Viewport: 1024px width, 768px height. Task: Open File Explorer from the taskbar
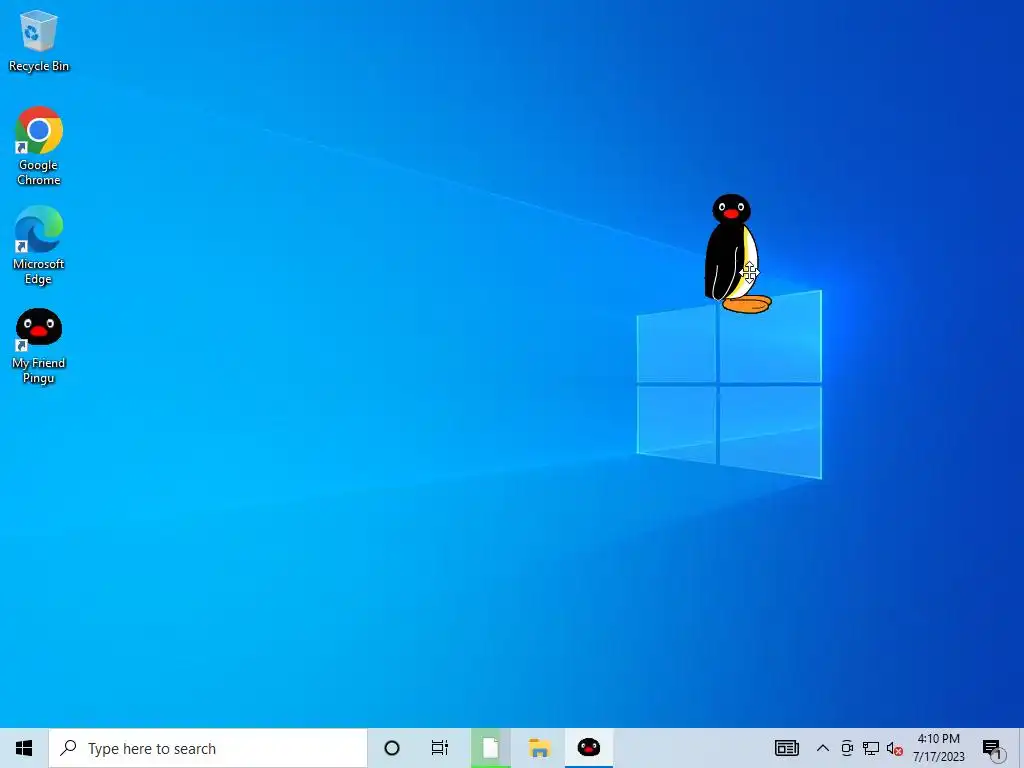tap(539, 748)
